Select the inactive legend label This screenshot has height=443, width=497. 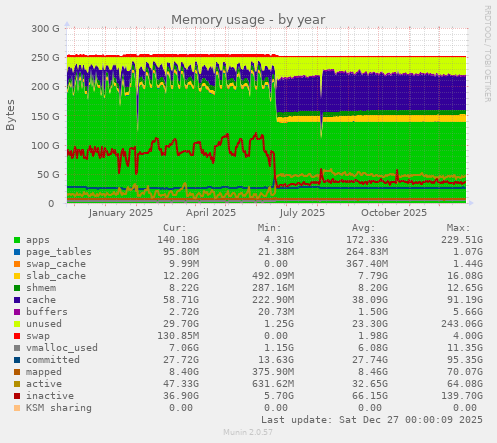pos(50,396)
